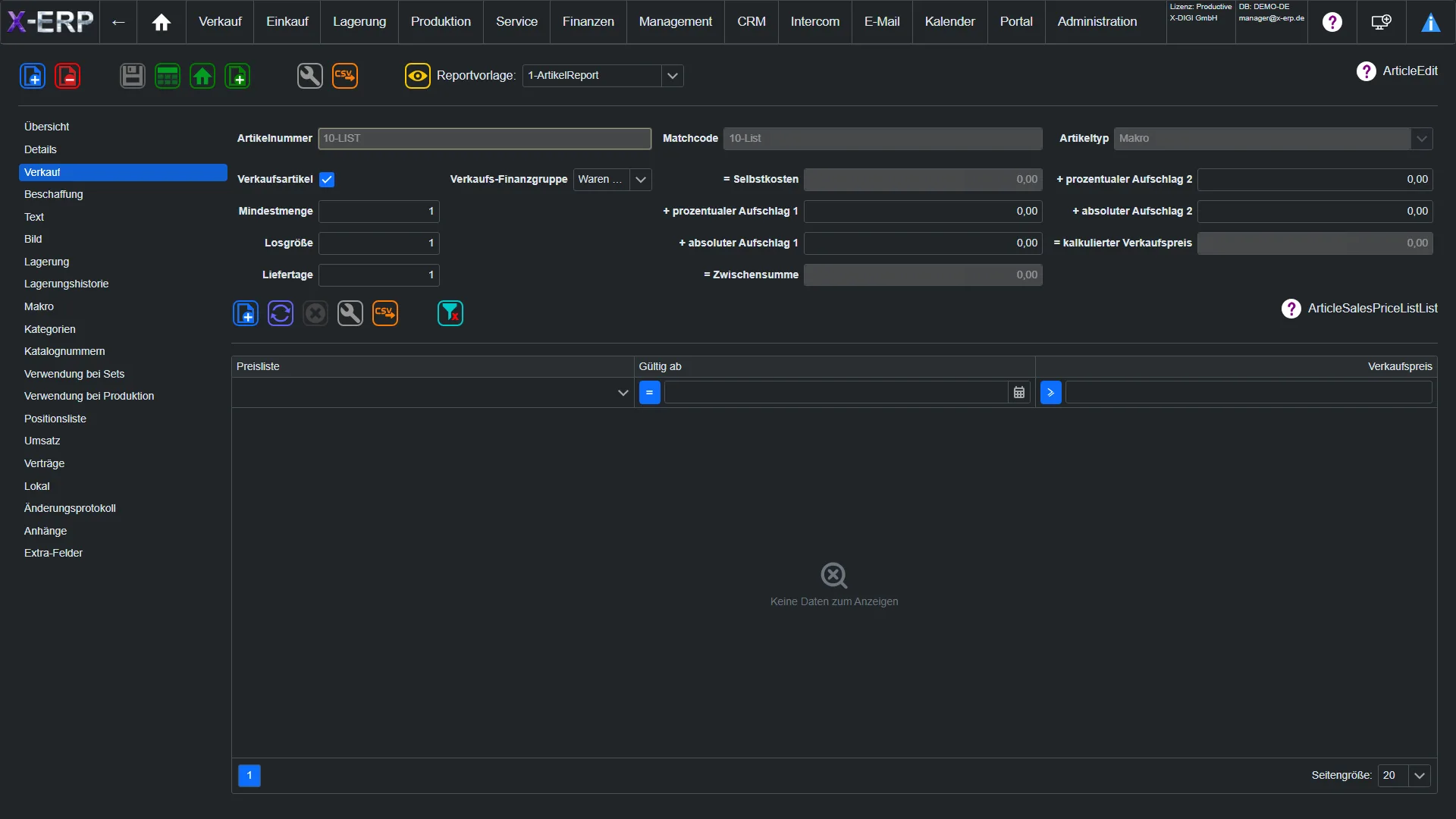Viewport: 1456px width, 819px height.
Task: Open the global help question mark icon
Action: coord(1332,22)
